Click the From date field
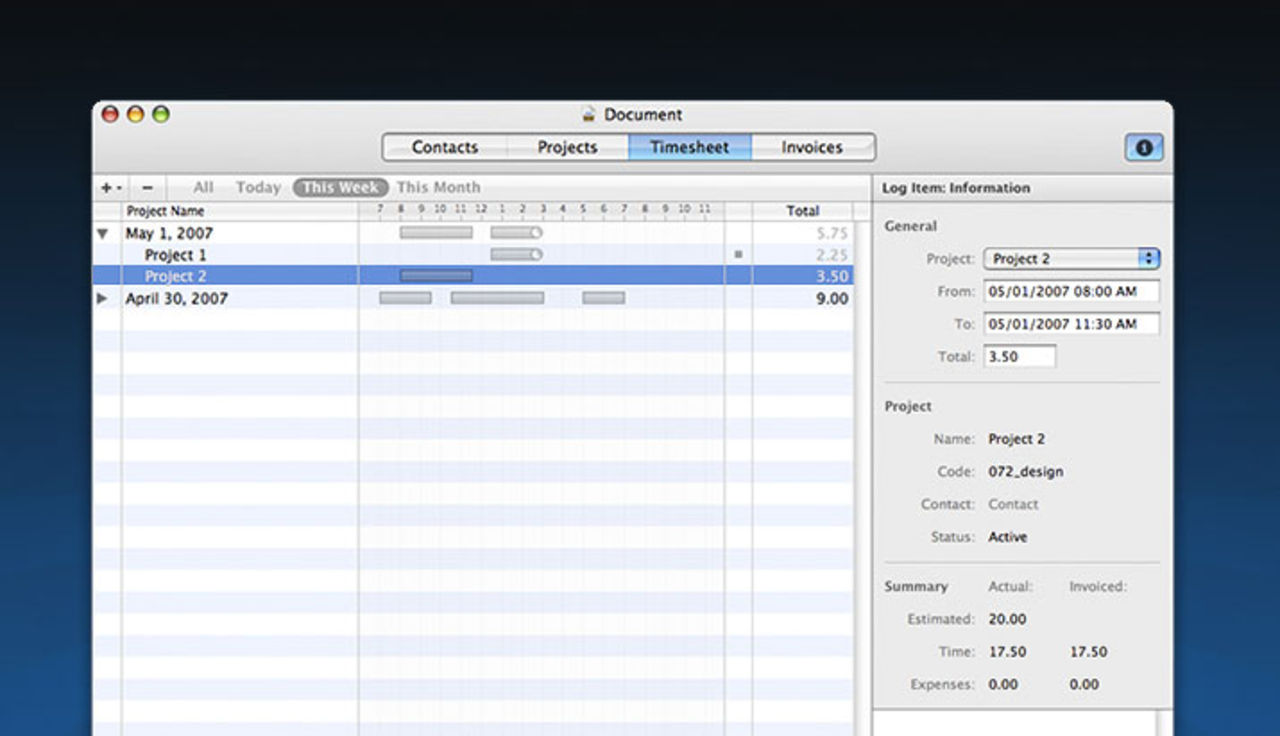Image resolution: width=1280 pixels, height=736 pixels. (1071, 292)
